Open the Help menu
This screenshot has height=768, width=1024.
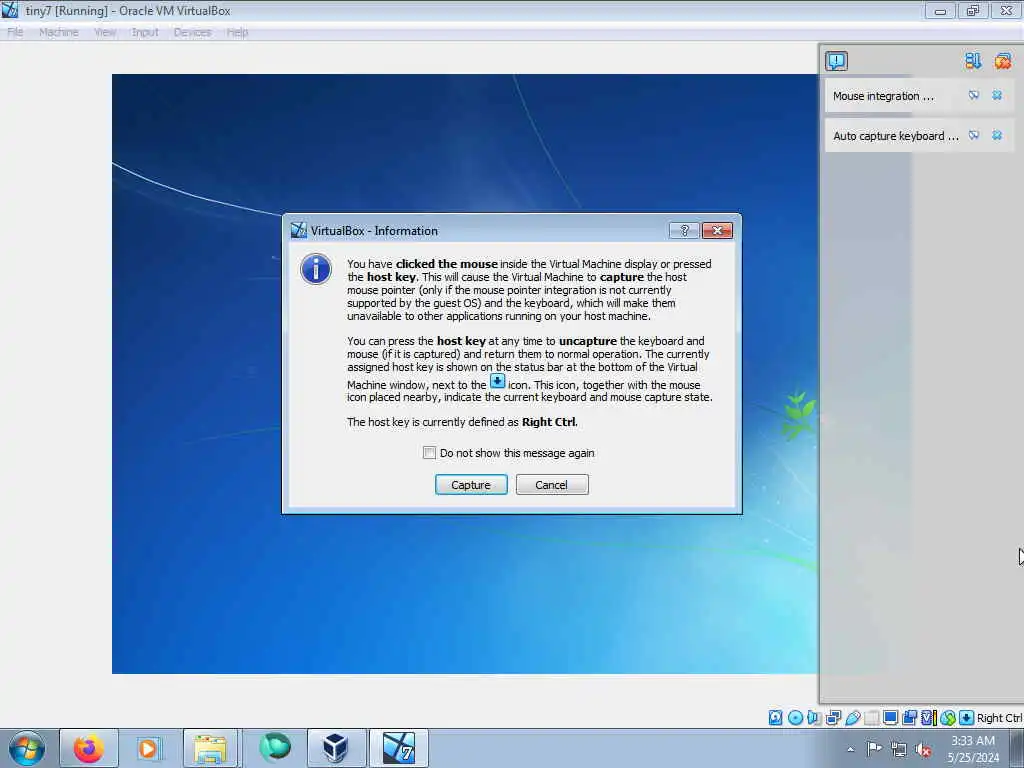click(x=237, y=32)
